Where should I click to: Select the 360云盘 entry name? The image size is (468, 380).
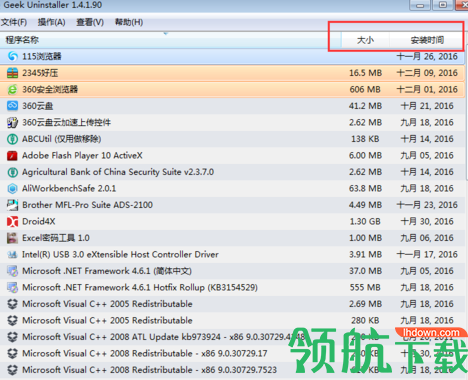click(x=38, y=106)
